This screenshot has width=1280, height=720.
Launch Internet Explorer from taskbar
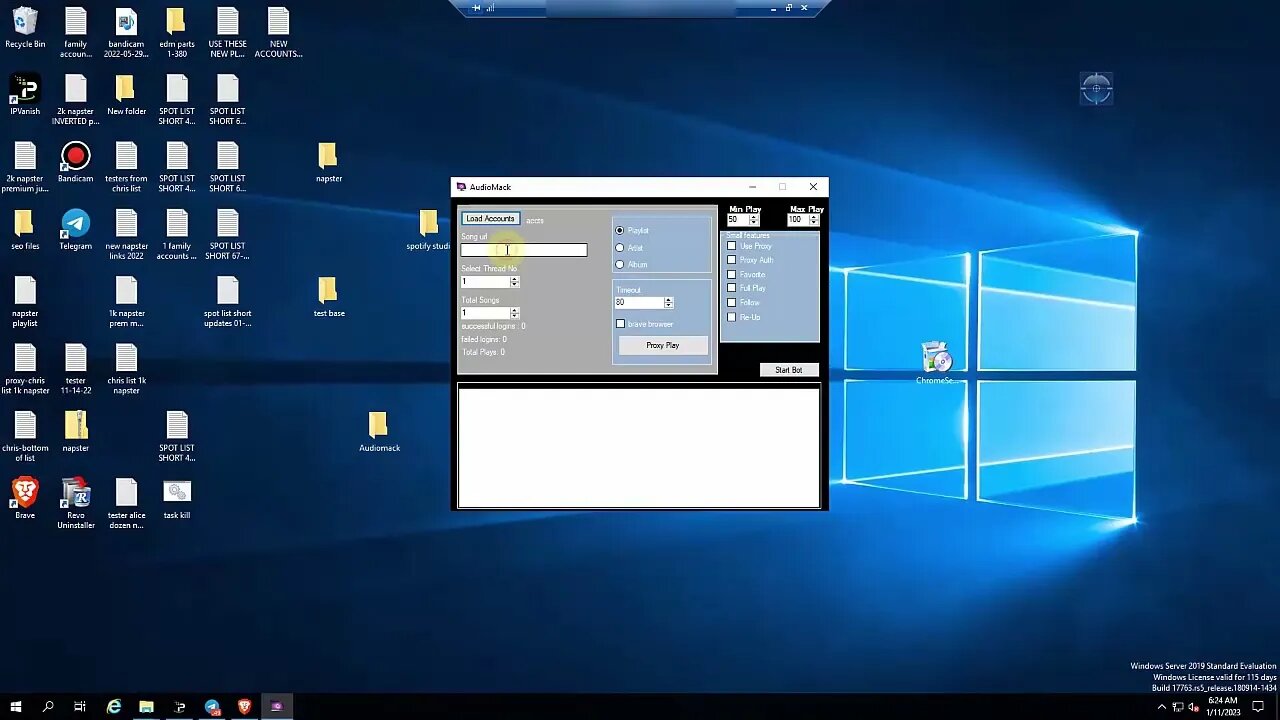(114, 707)
